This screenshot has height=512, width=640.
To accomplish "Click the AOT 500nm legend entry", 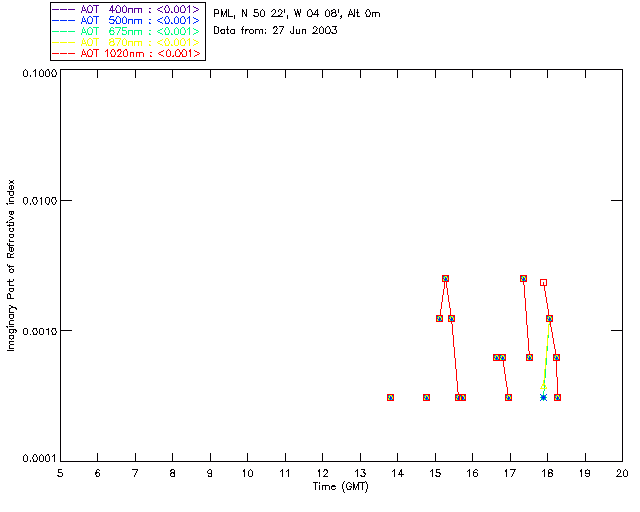I will coord(127,20).
